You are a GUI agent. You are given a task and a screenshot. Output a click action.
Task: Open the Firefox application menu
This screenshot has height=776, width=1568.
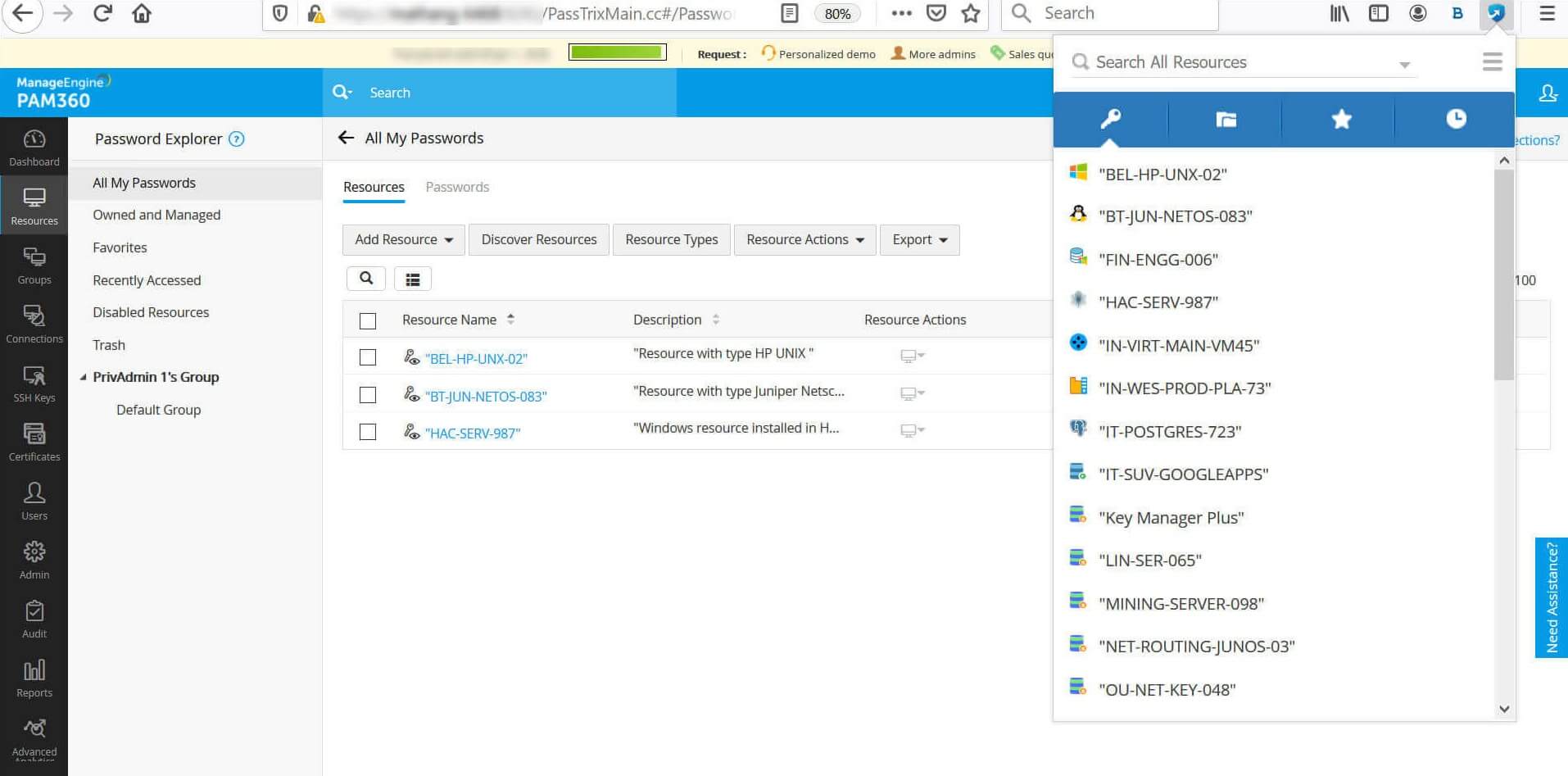(x=1547, y=13)
